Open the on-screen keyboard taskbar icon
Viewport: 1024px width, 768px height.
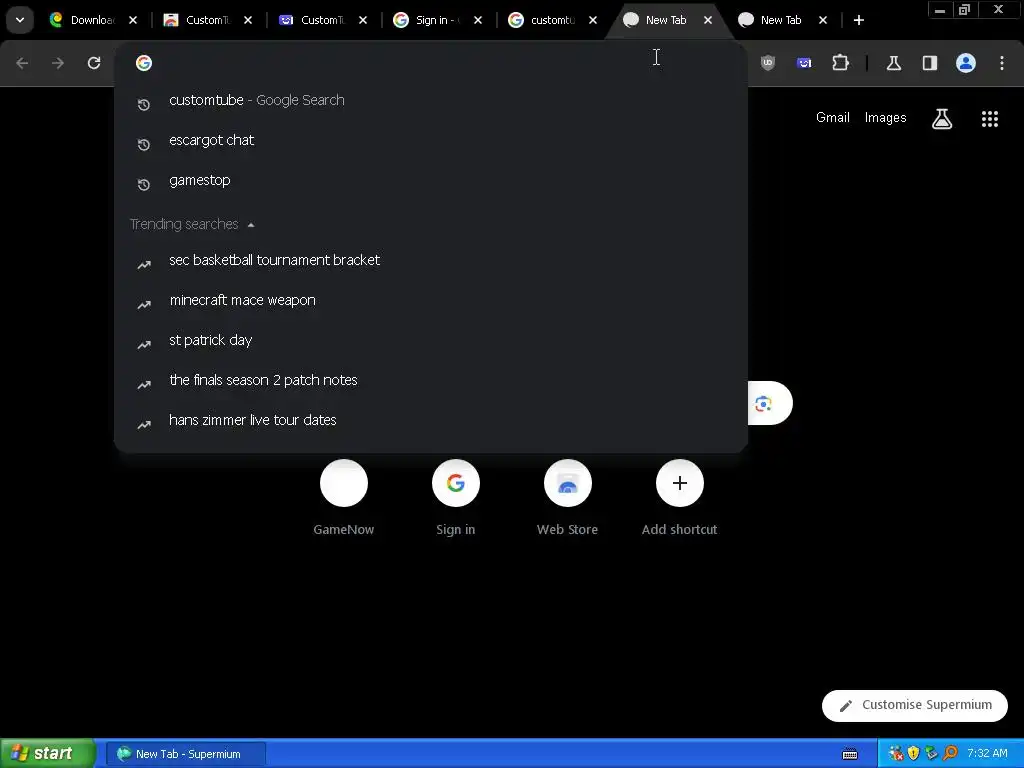point(850,754)
